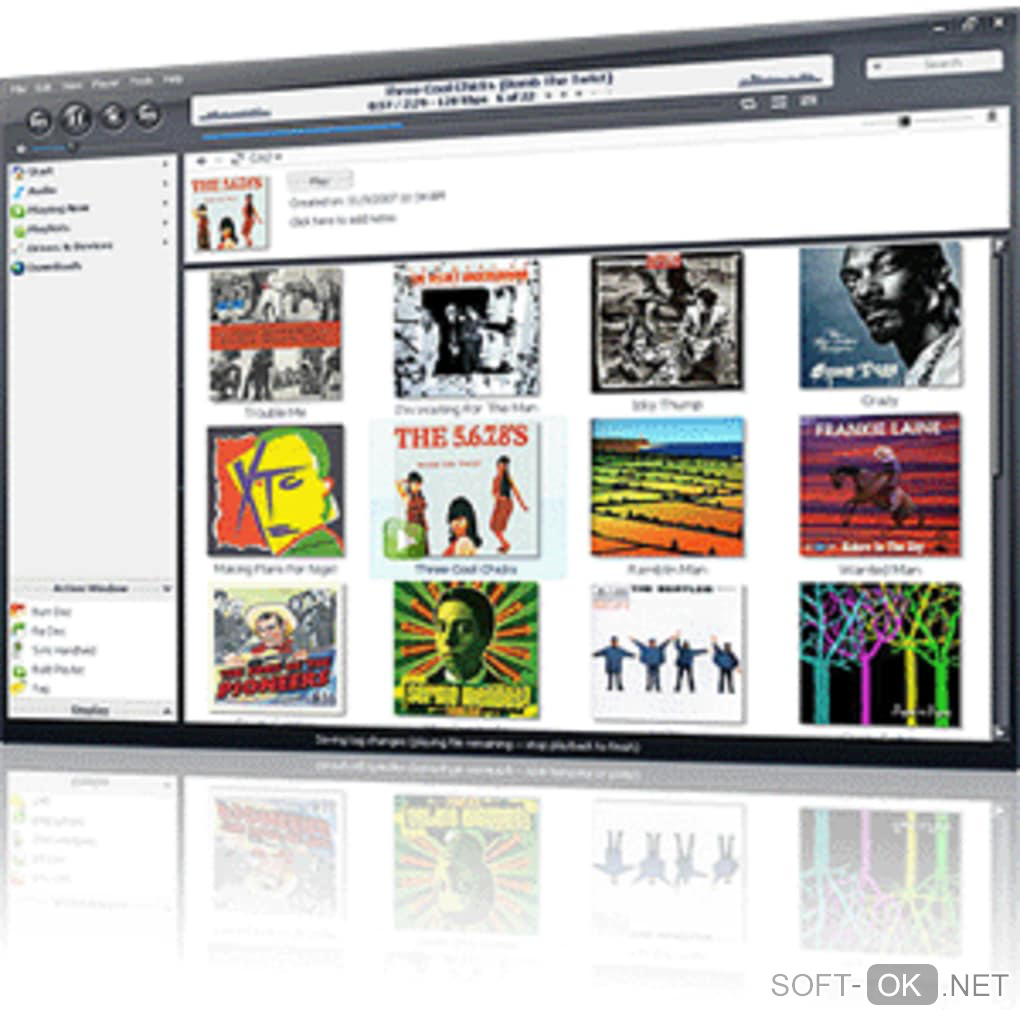Toggle the repeat loop icon below track display
The image size is (1020, 1010).
click(x=748, y=103)
